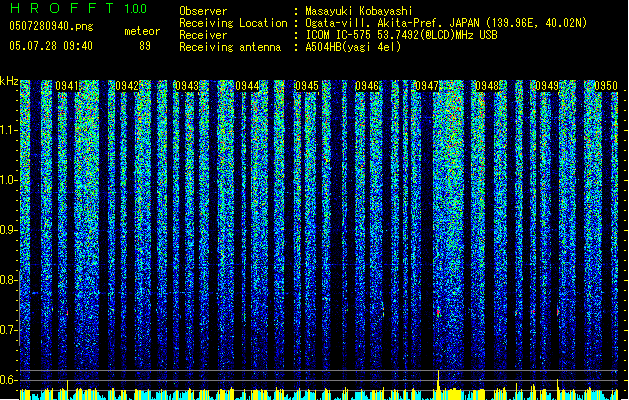Click the 0941 time marker
The height and width of the screenshot is (400, 629).
click(x=67, y=86)
